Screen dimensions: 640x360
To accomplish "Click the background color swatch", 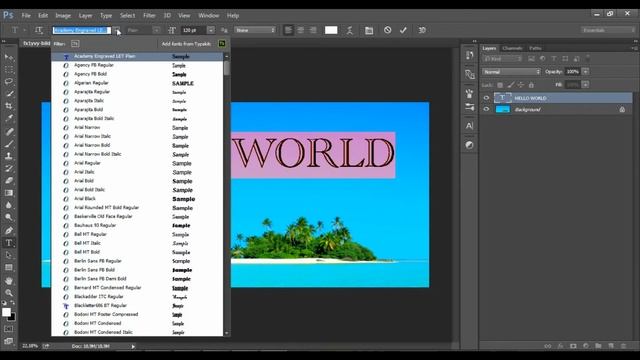I will coord(12,317).
